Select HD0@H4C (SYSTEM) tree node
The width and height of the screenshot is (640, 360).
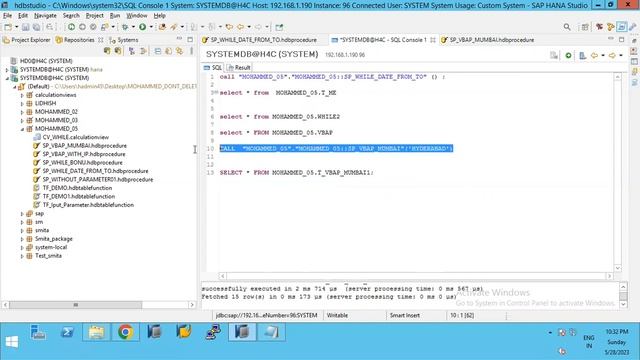coord(46,61)
